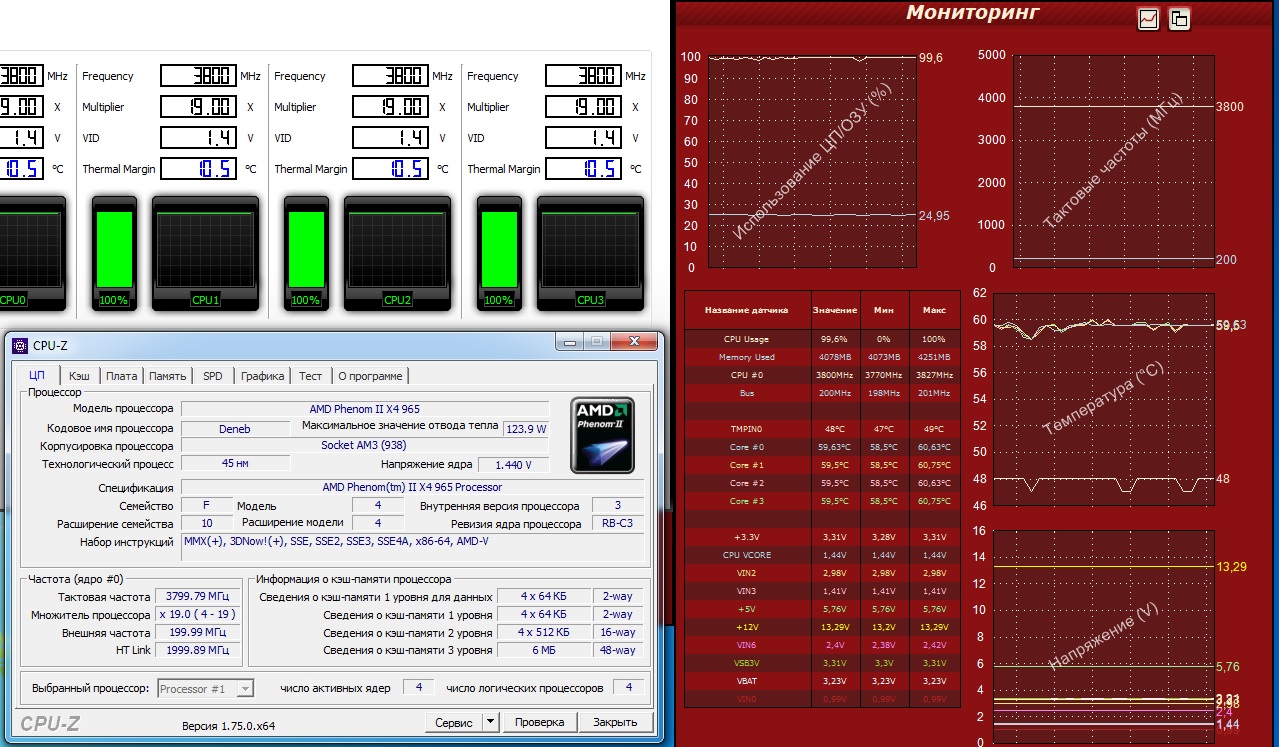Click the CPU VCORE voltage row

822,554
